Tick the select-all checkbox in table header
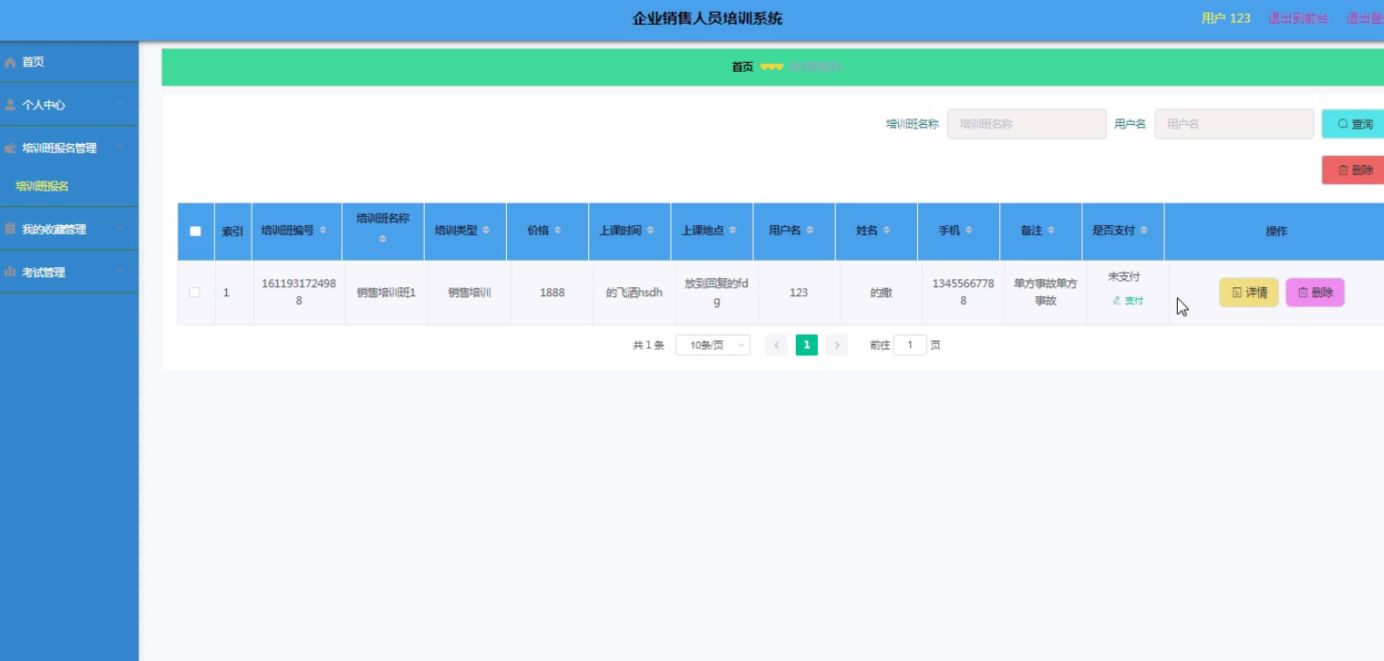The image size is (1384, 661). tap(195, 231)
